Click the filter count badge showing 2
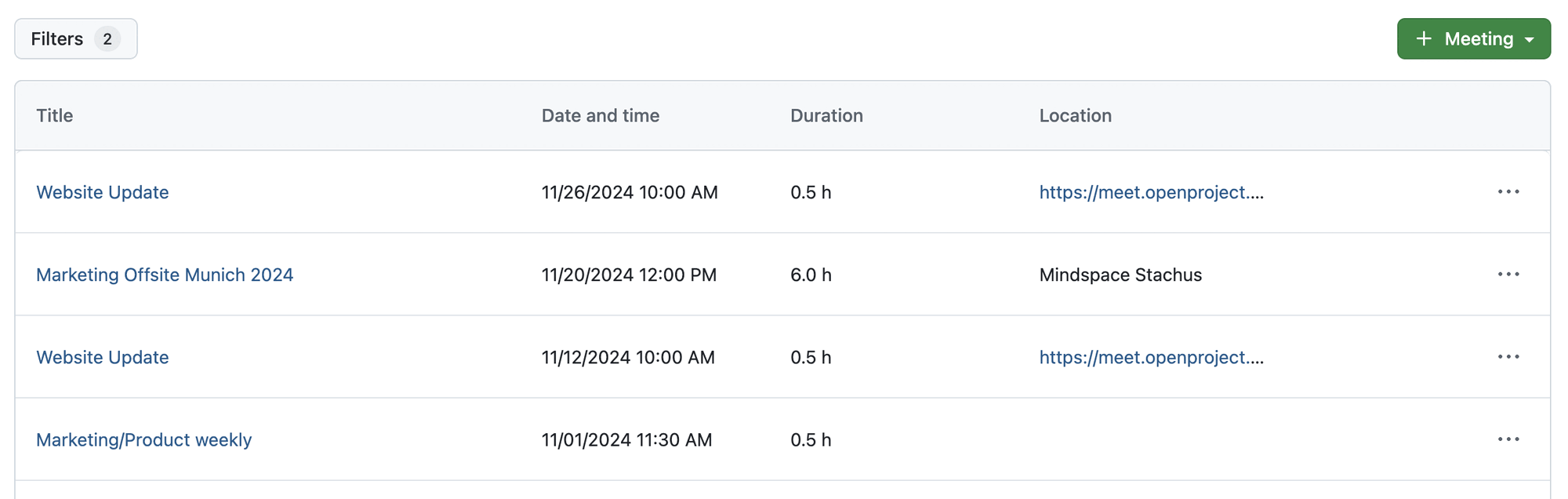The height and width of the screenshot is (499, 1568). click(x=108, y=38)
